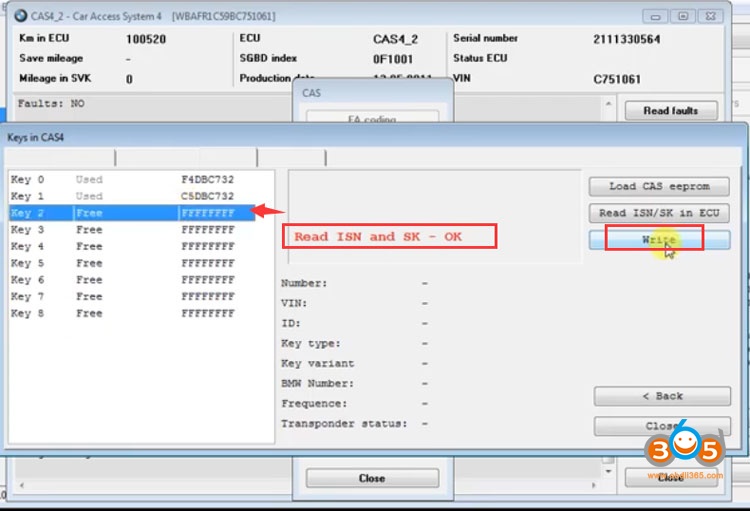
Task: Select the Key 1 row
Action: pyautogui.click(x=132, y=196)
